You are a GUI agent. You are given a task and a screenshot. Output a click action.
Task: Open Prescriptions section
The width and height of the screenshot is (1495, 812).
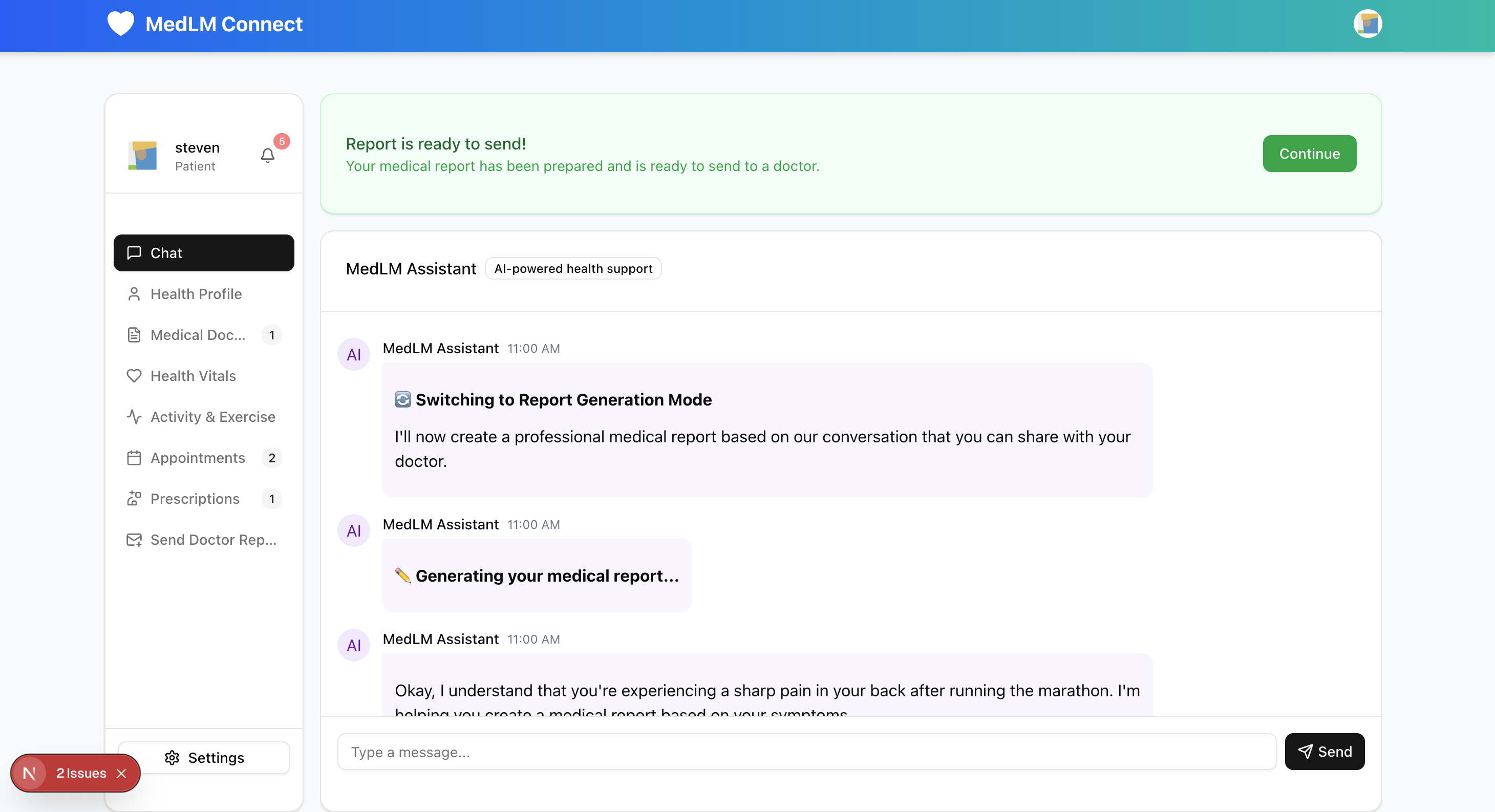(x=195, y=499)
